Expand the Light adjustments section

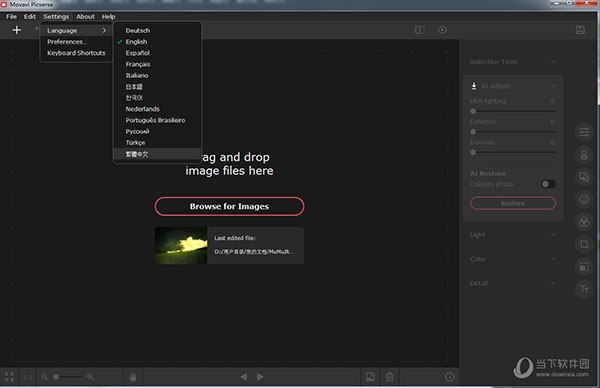[513, 235]
